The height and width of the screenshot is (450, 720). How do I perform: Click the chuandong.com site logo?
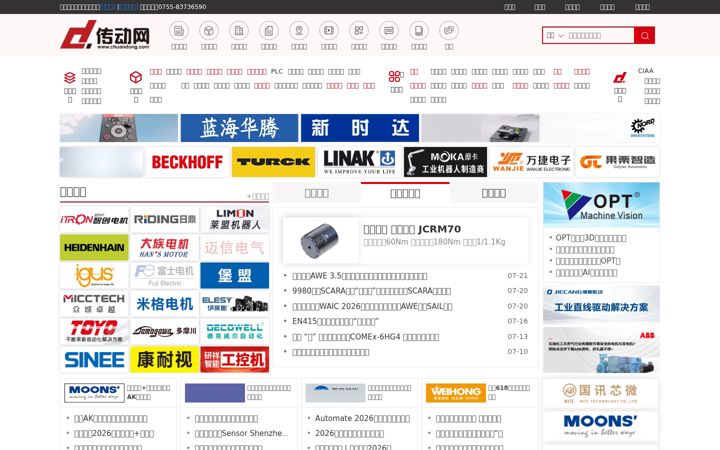[105, 34]
